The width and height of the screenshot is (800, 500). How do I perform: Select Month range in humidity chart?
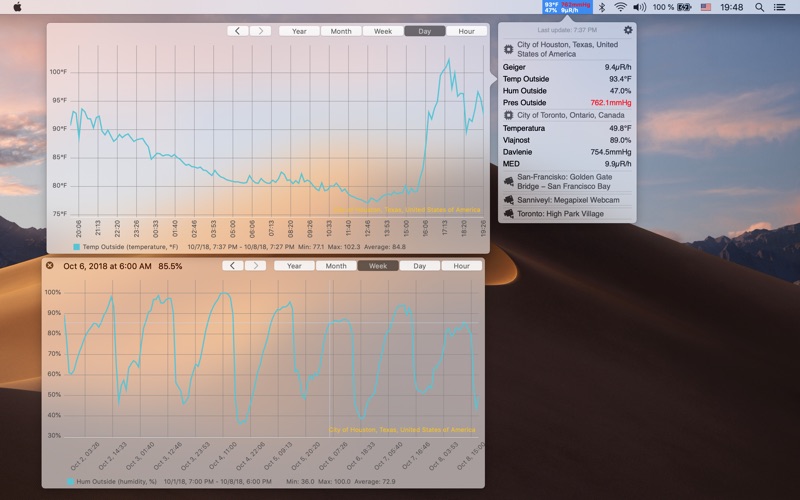pyautogui.click(x=336, y=266)
